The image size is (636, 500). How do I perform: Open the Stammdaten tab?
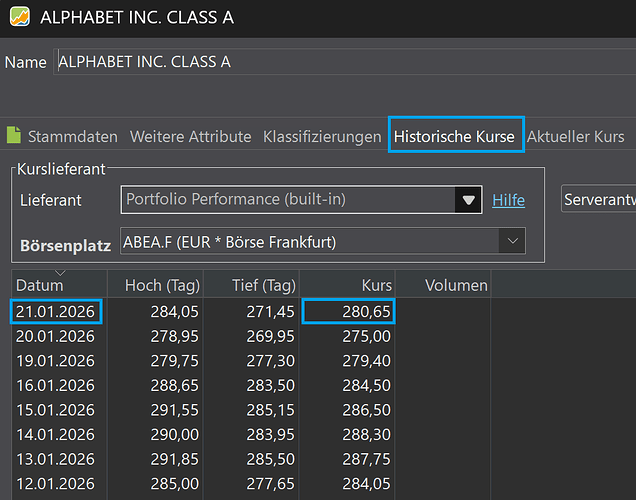coord(73,137)
